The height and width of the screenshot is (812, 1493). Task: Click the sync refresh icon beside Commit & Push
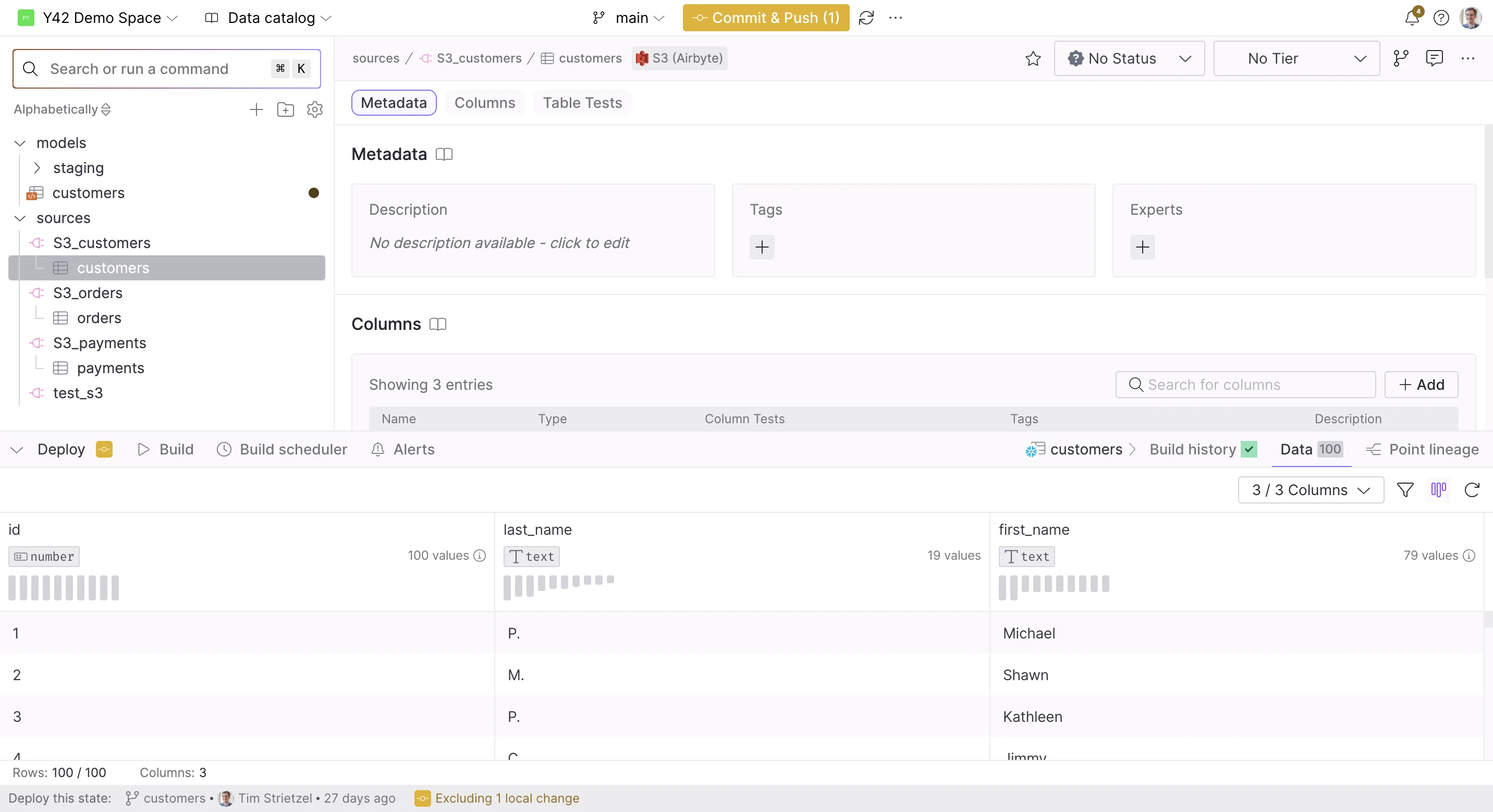tap(866, 18)
